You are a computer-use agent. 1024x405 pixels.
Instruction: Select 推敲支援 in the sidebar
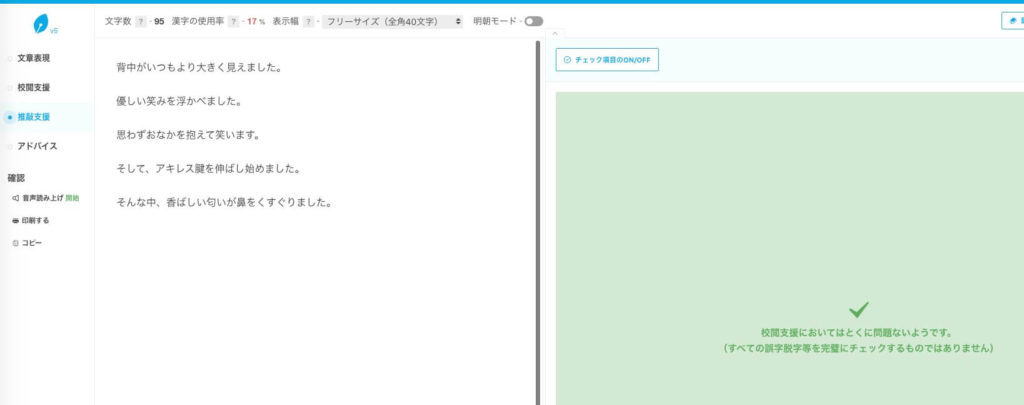click(34, 117)
